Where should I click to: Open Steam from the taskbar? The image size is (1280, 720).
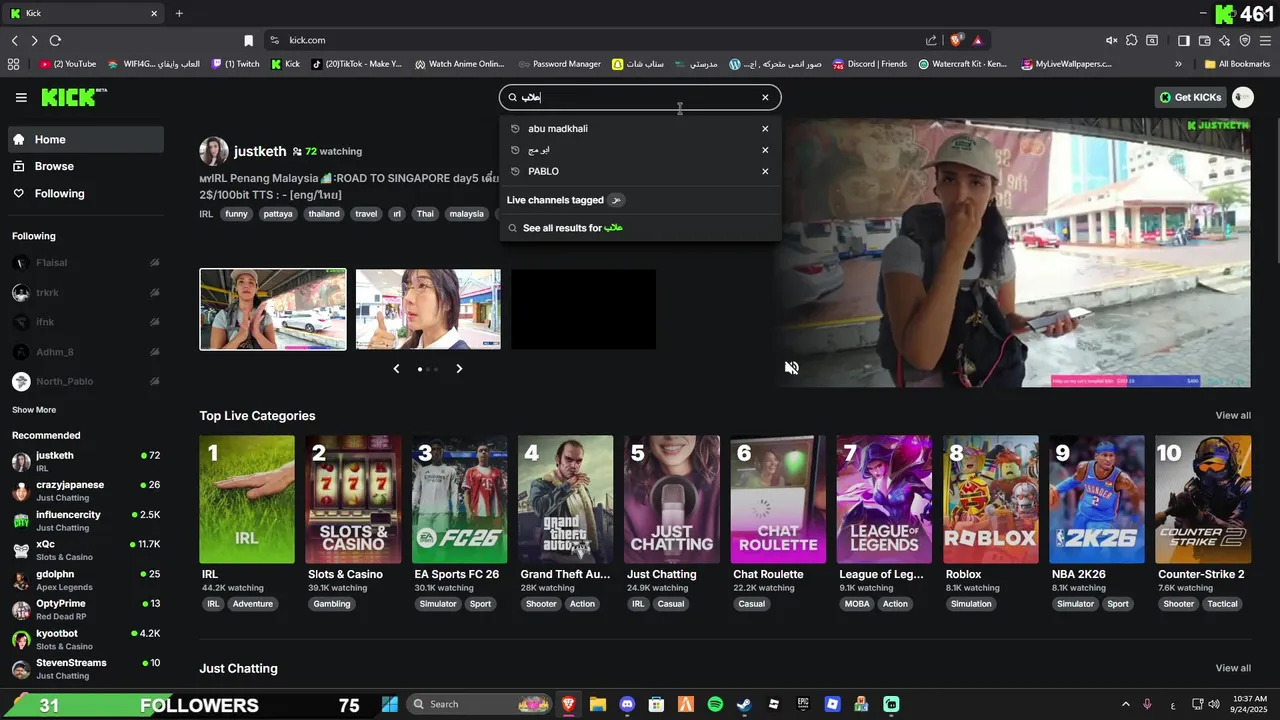(x=744, y=704)
